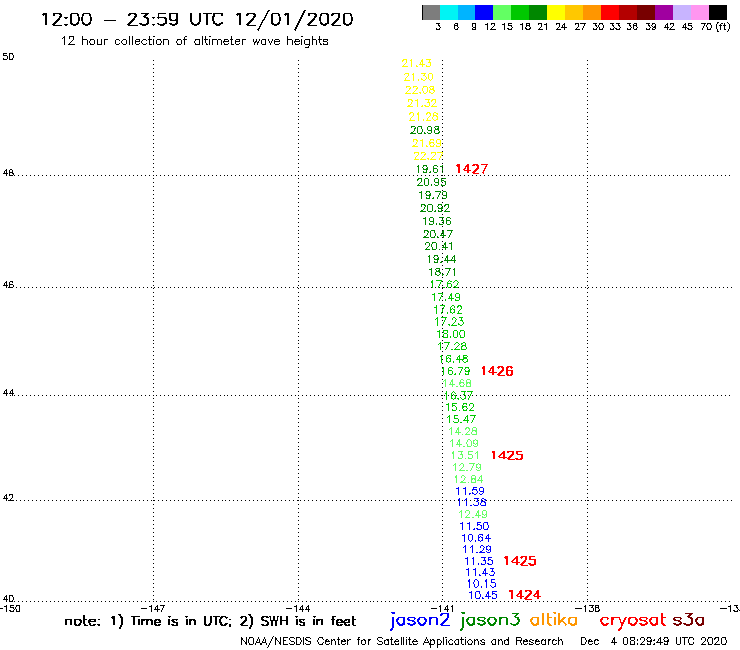Click the wave height value 19.36
The height and width of the screenshot is (650, 740).
pyautogui.click(x=437, y=221)
